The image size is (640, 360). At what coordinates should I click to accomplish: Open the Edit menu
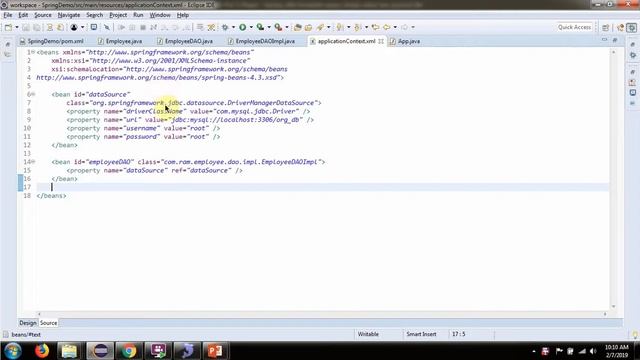tap(23, 15)
